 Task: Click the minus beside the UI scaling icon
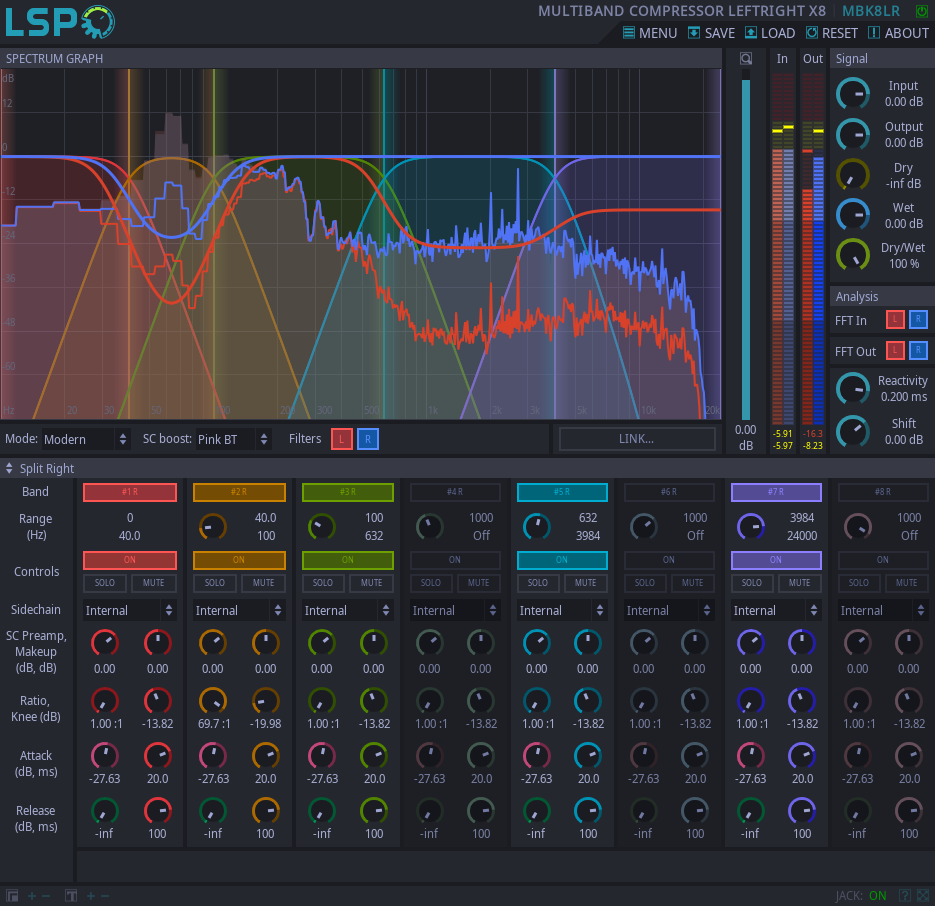tap(46, 896)
